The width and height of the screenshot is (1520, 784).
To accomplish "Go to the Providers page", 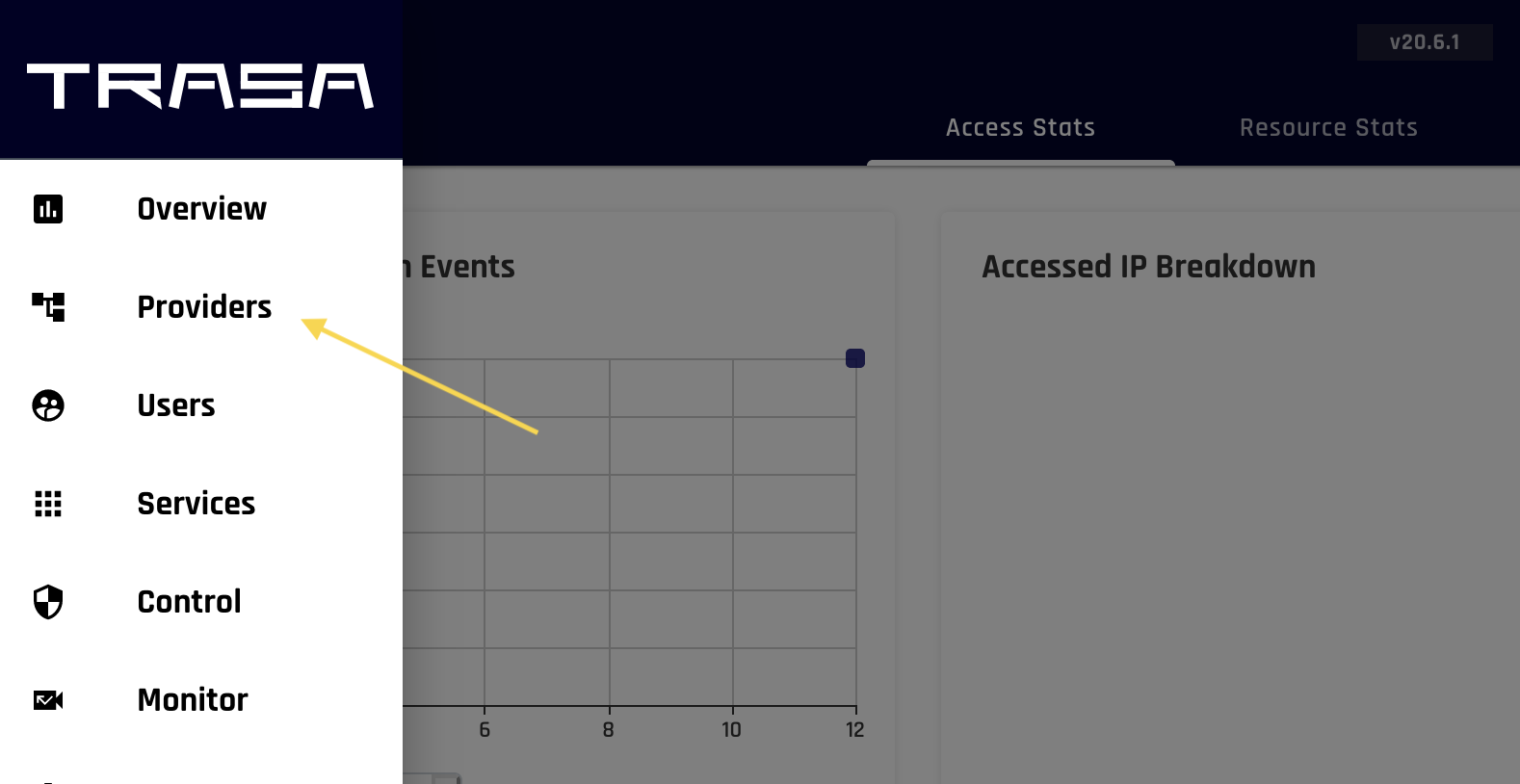I will [x=204, y=307].
